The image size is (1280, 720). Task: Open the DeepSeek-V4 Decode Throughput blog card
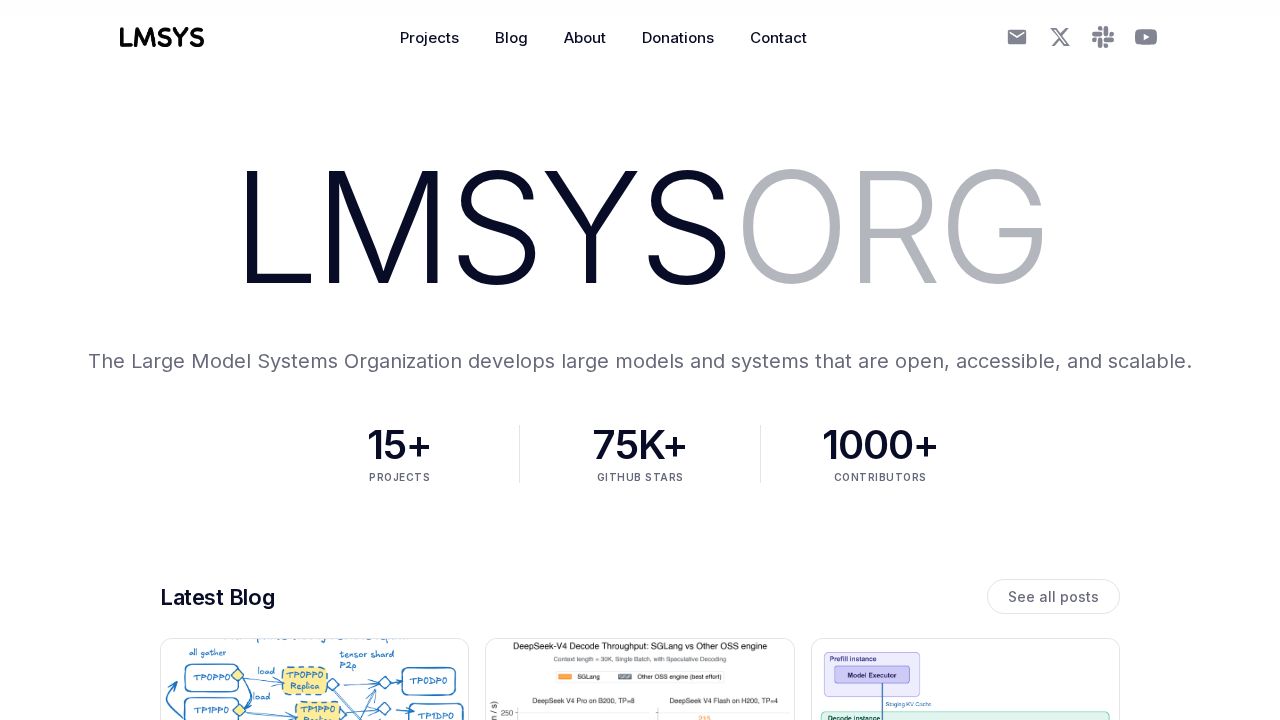pyautogui.click(x=640, y=679)
